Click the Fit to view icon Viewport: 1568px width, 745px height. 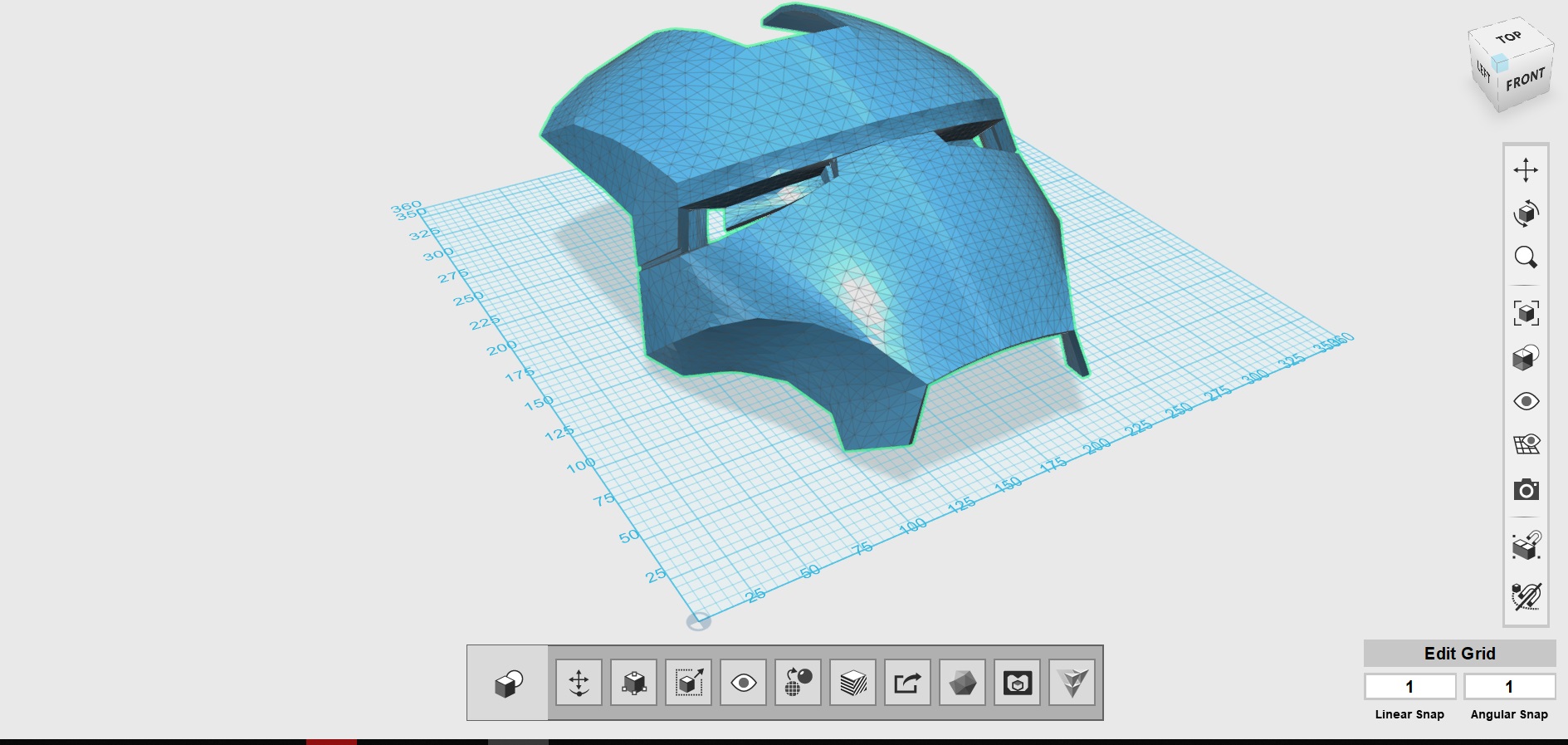[1526, 313]
